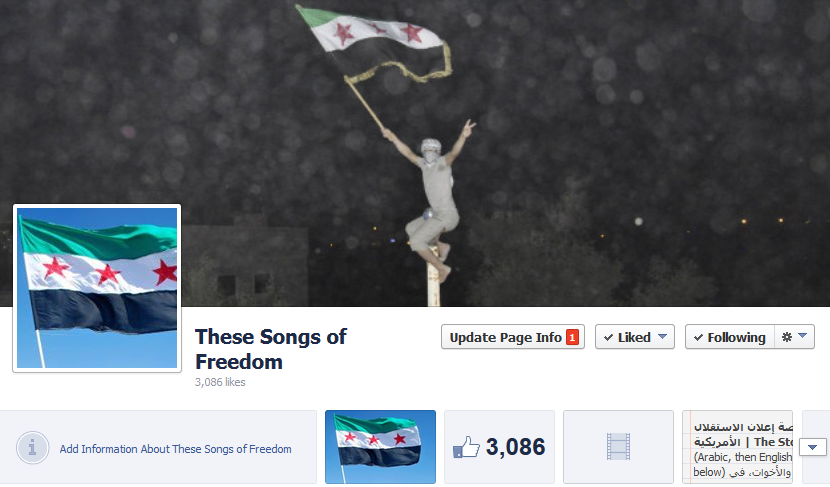Click the info circle icon

[32, 448]
